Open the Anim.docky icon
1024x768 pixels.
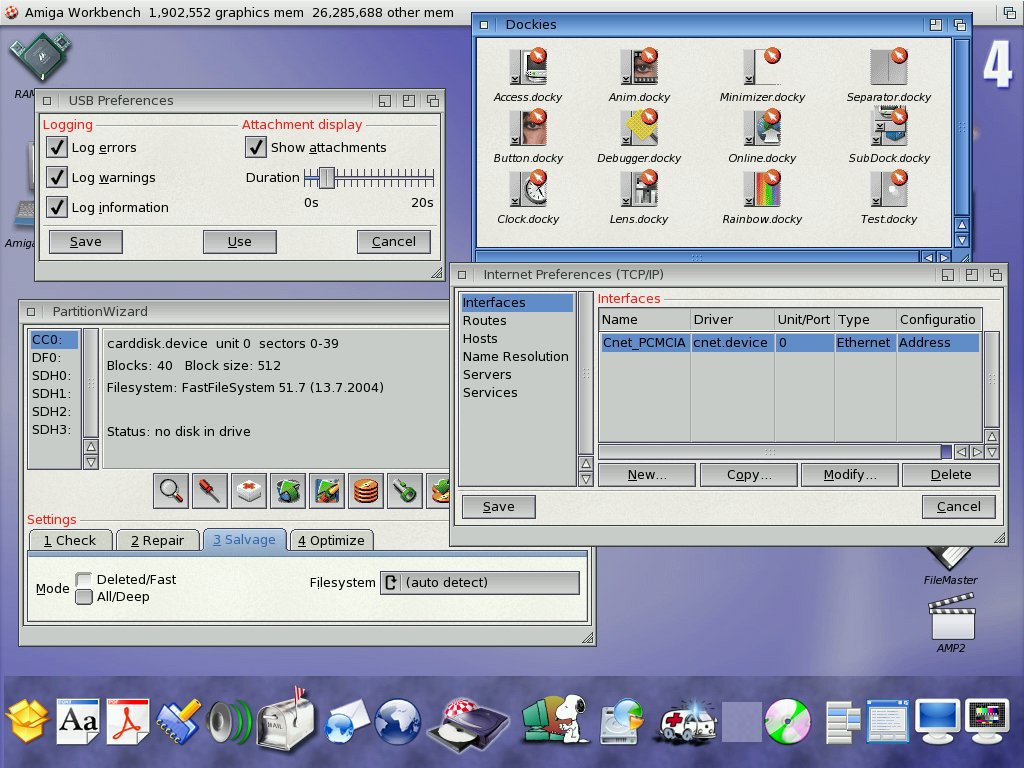tap(639, 67)
